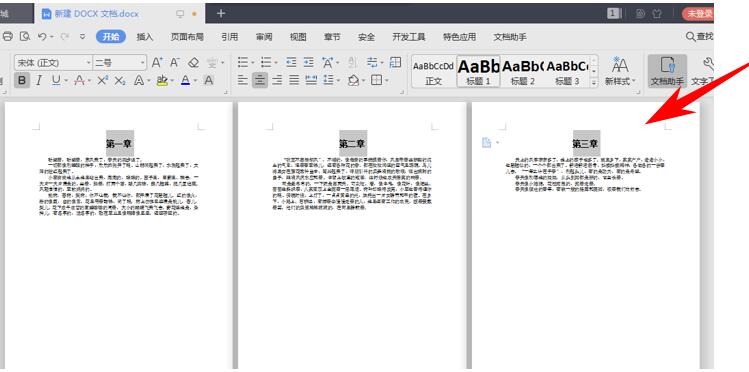This screenshot has width=749, height=372.
Task: Apply the 正文 style
Action: pyautogui.click(x=433, y=71)
